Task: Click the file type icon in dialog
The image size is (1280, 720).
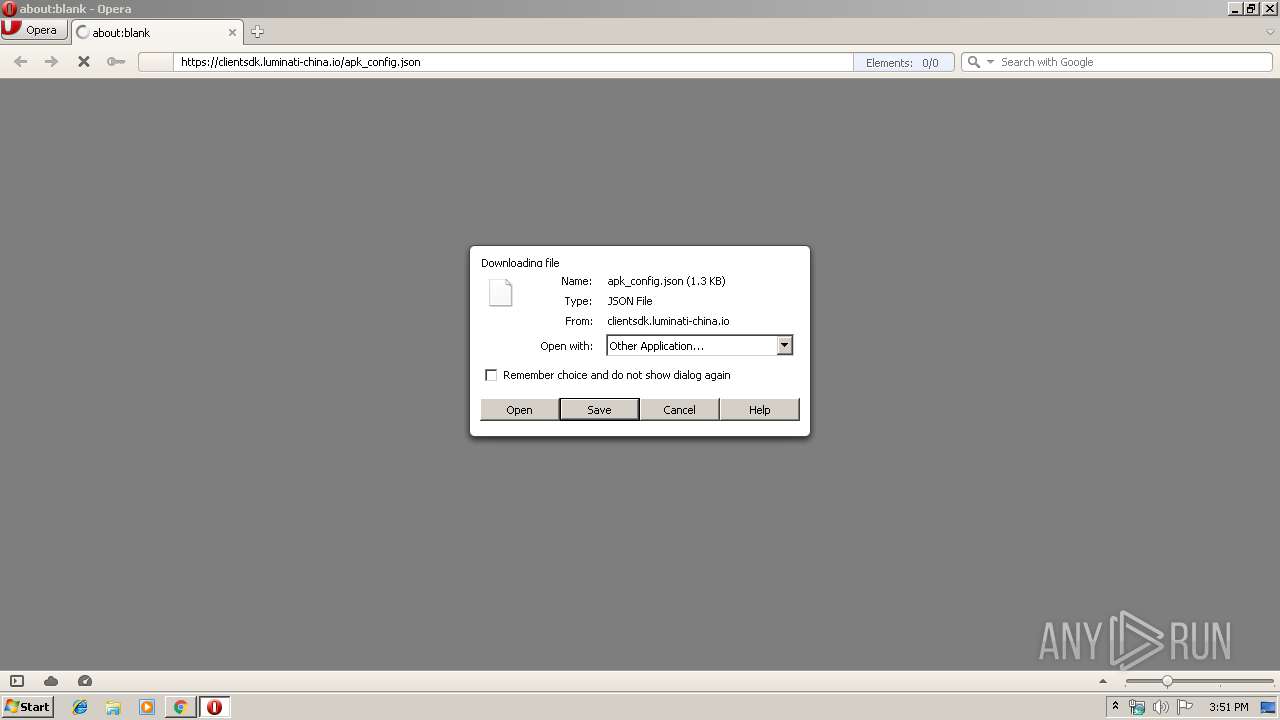Action: tap(500, 292)
